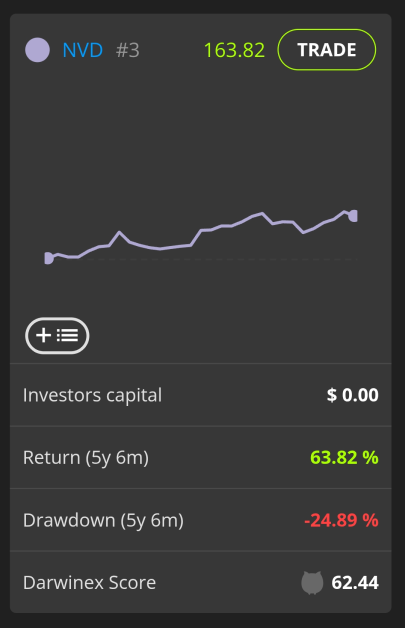Click the Investors capital row label
Image resolution: width=405 pixels, height=628 pixels.
[93, 395]
